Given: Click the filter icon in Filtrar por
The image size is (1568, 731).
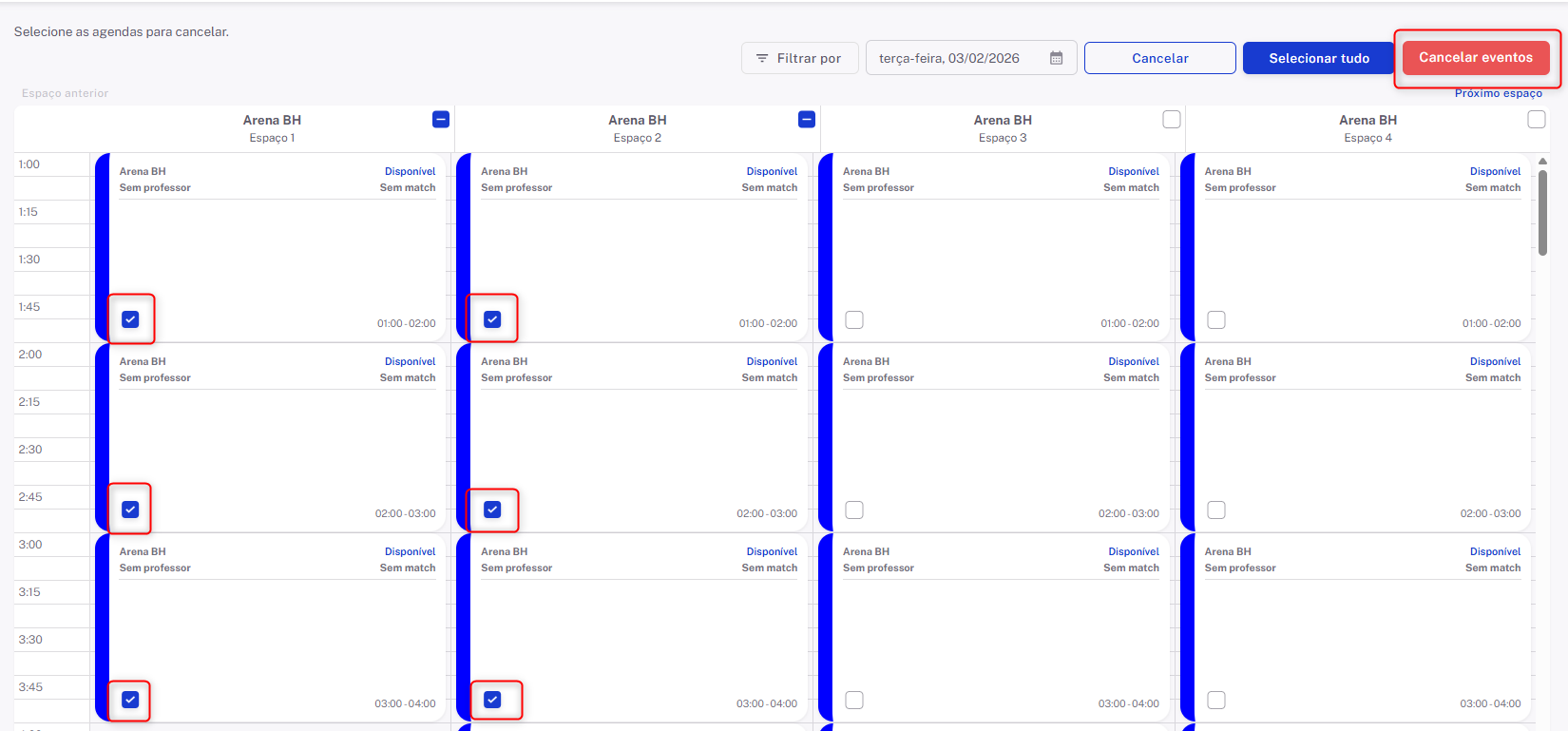Looking at the screenshot, I should (762, 59).
